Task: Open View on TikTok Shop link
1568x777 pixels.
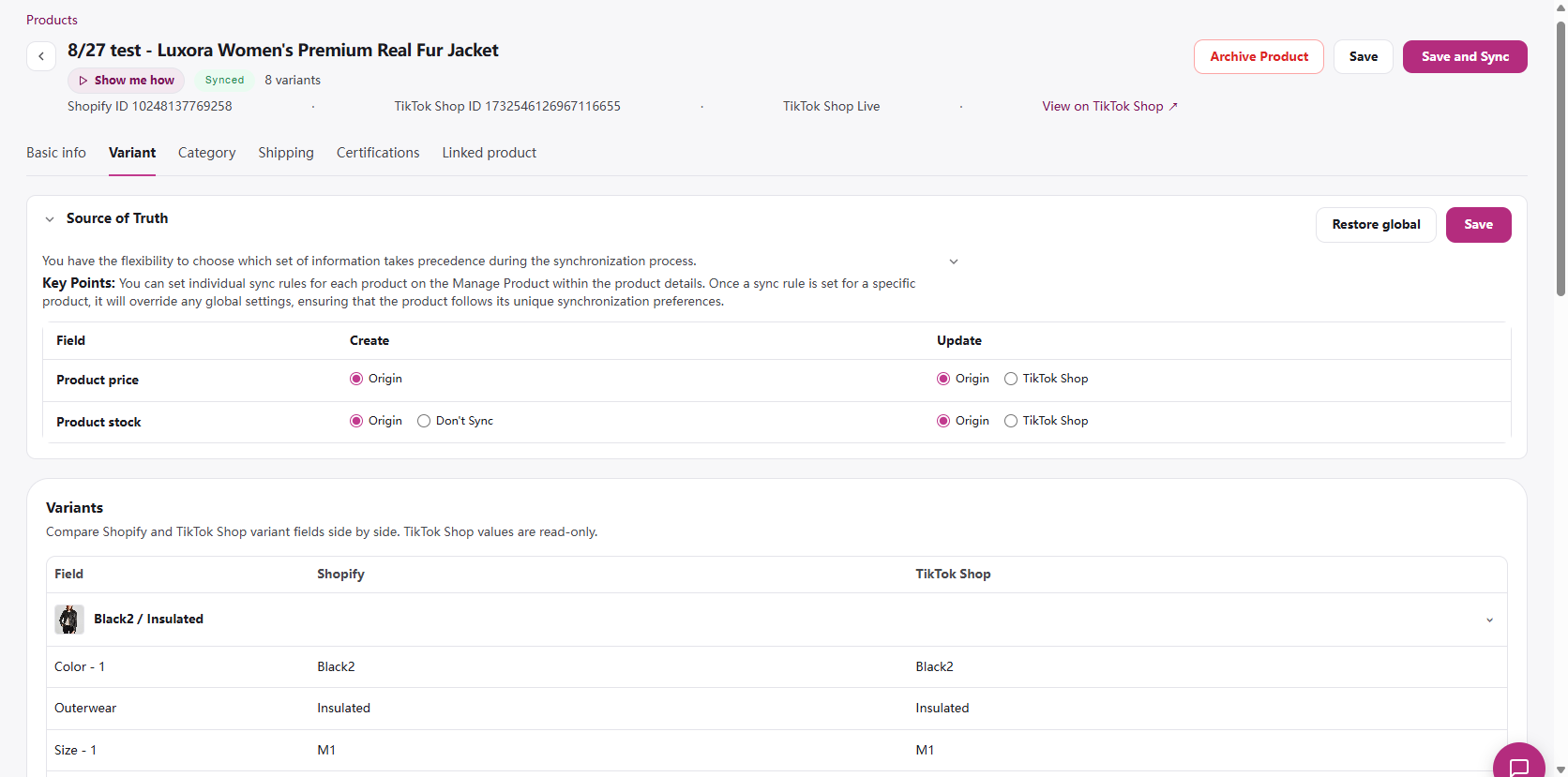Action: (1110, 107)
